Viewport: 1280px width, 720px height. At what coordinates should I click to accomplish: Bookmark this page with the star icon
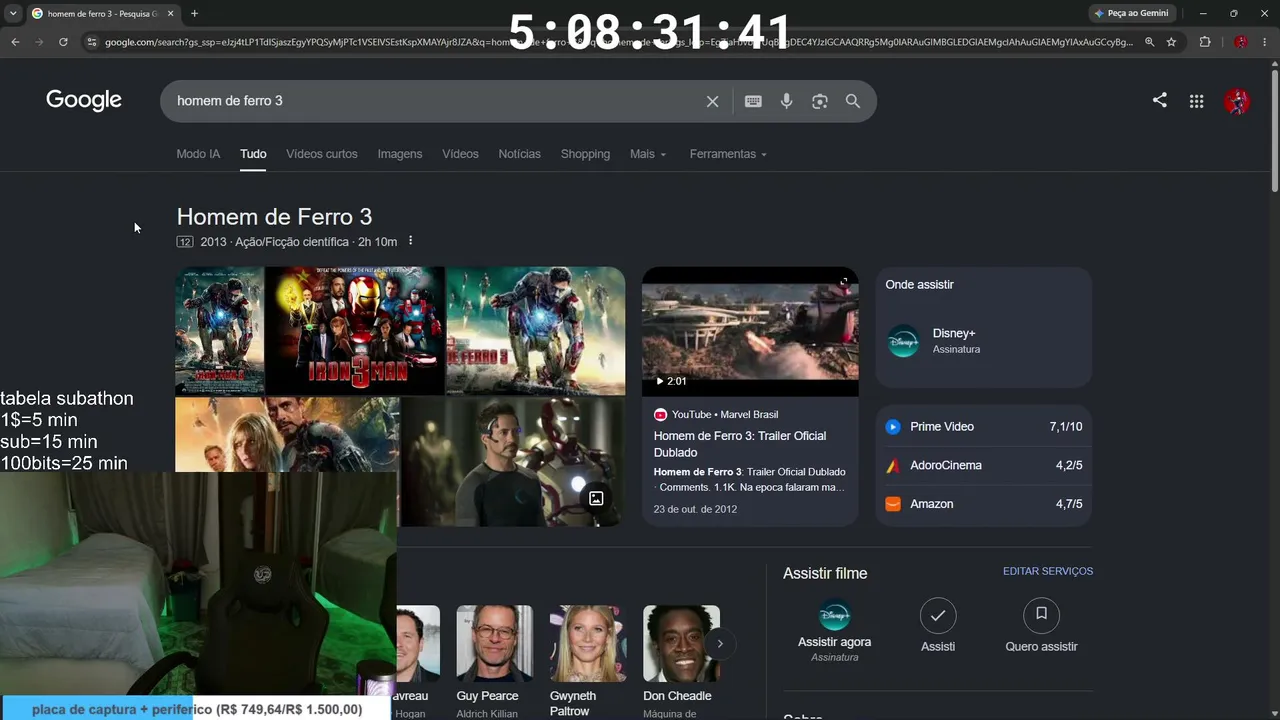pyautogui.click(x=1171, y=42)
